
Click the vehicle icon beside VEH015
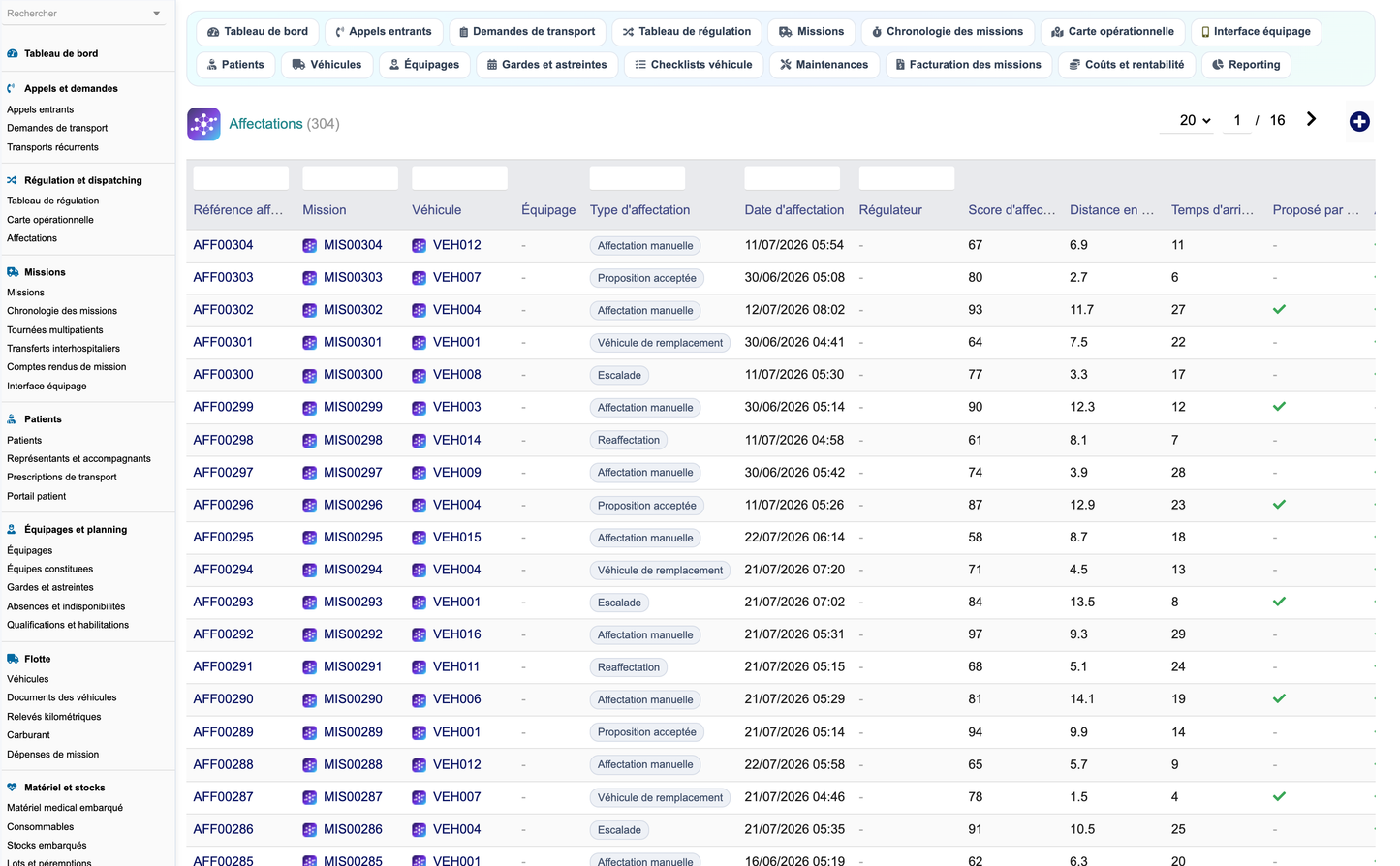(x=419, y=538)
